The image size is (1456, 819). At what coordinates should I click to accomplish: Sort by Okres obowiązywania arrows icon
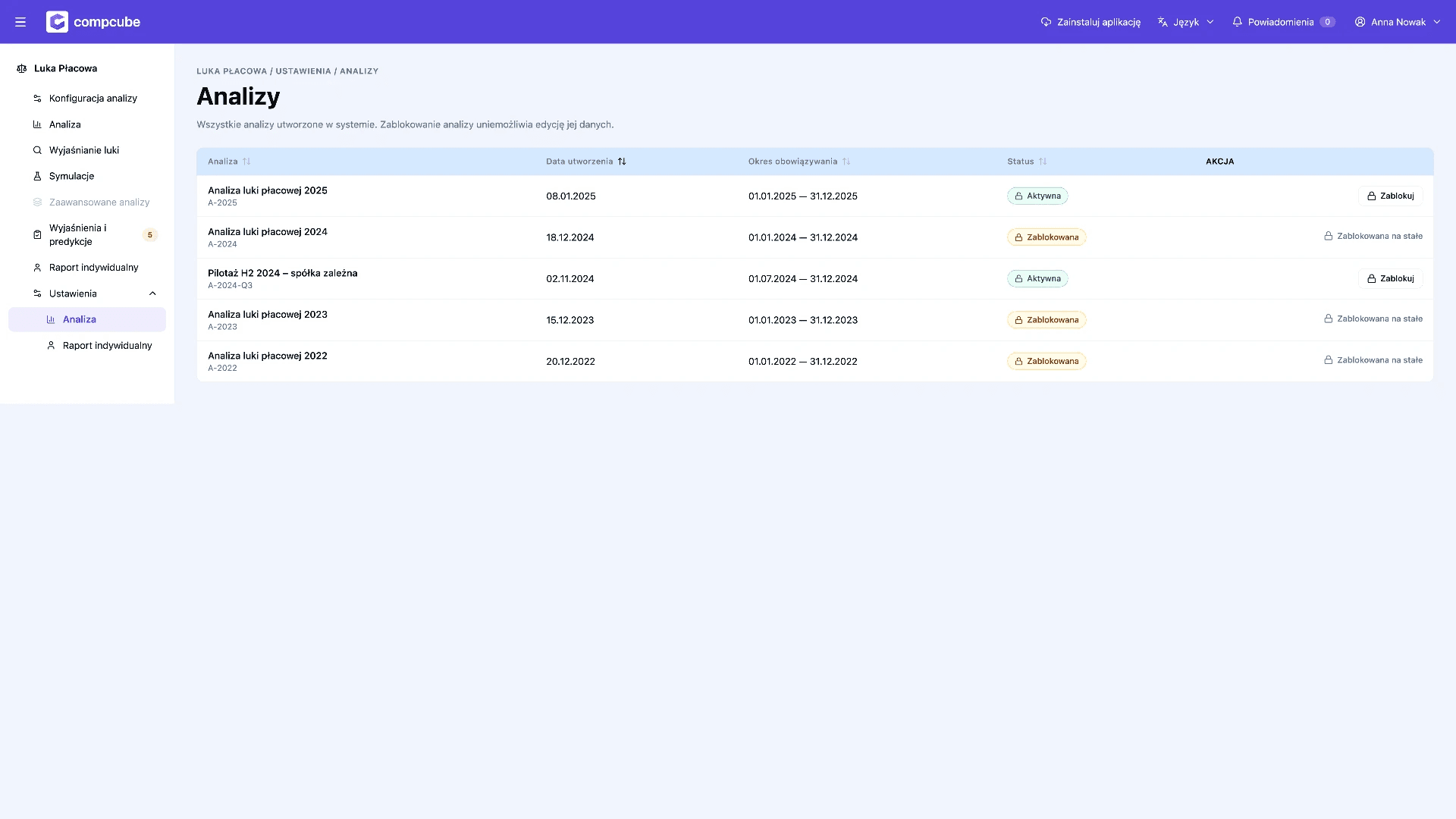(x=846, y=162)
